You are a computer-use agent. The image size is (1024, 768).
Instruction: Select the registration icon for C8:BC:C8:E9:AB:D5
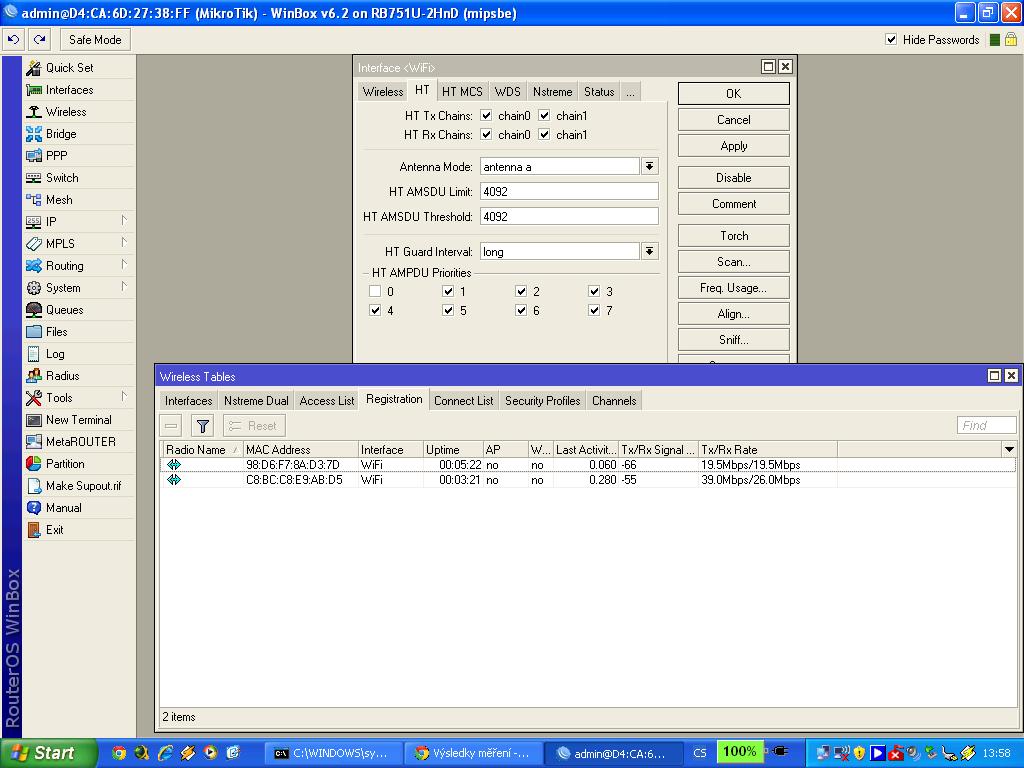tap(174, 479)
